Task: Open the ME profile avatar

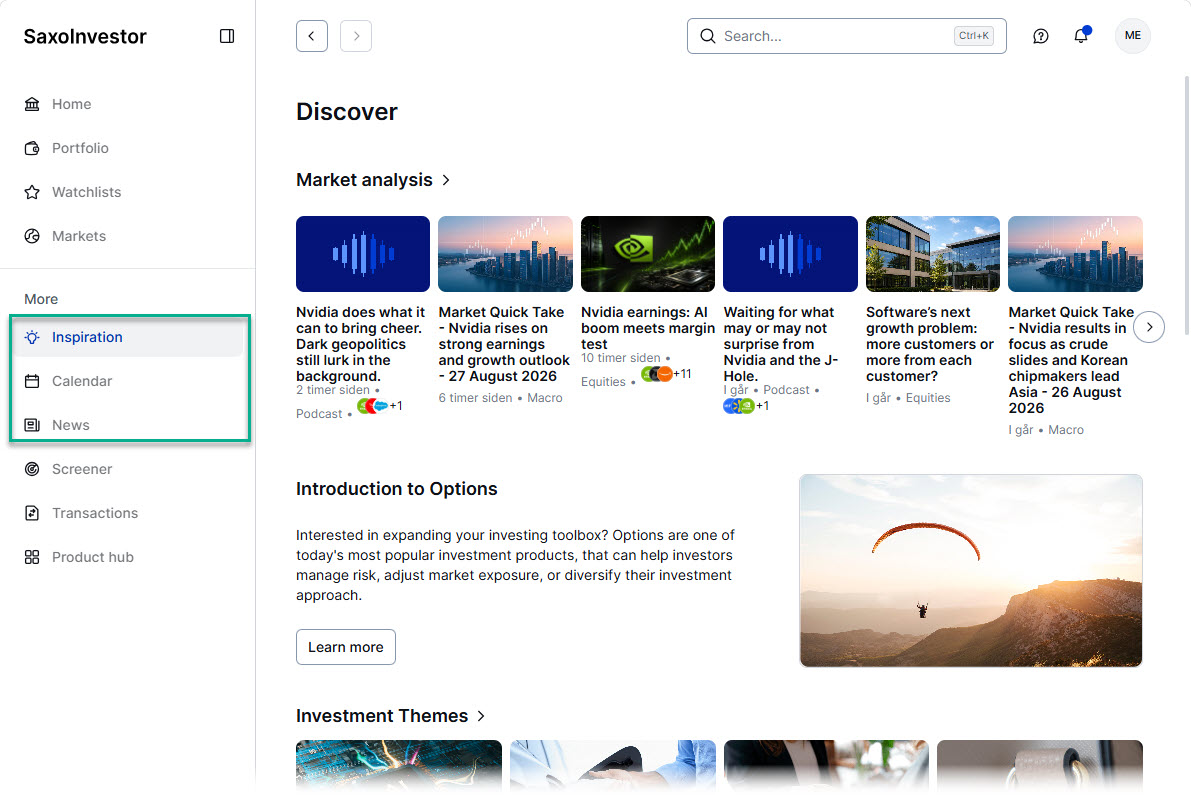Action: (1133, 36)
